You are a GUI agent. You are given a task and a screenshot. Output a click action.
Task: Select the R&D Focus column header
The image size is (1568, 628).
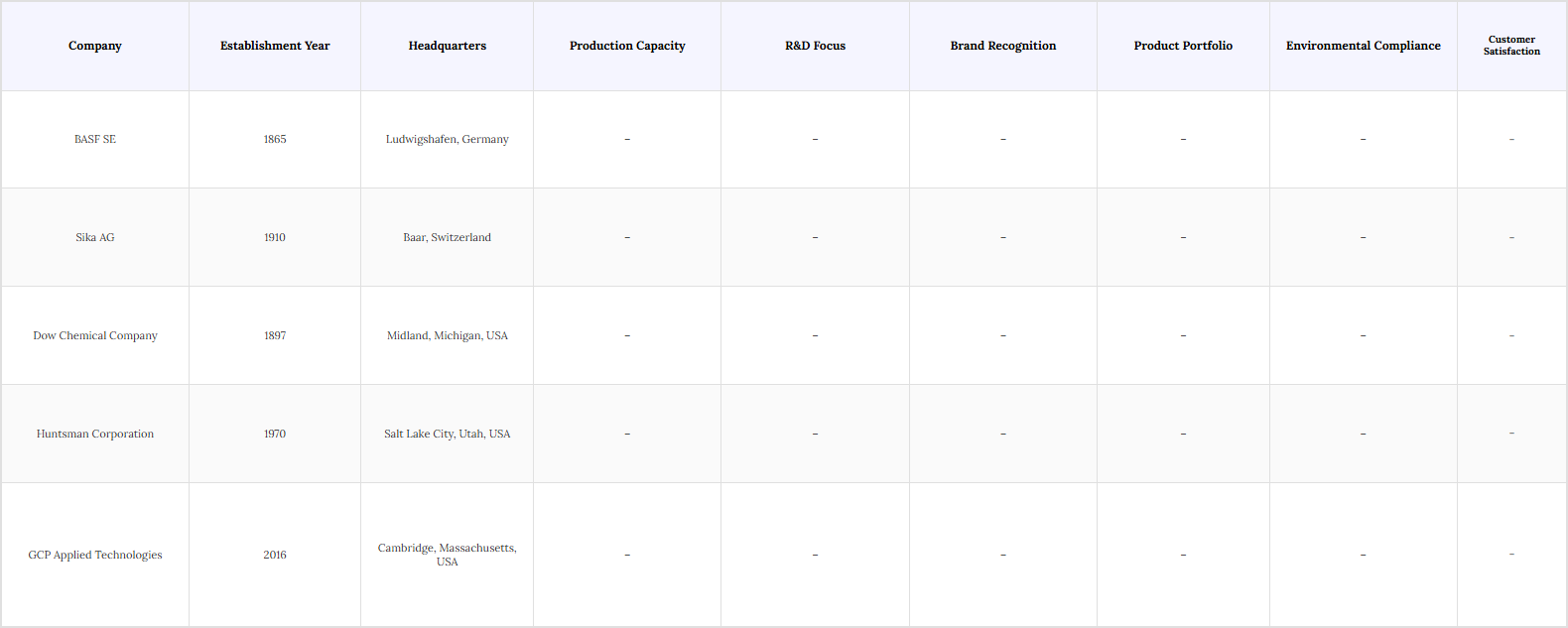pyautogui.click(x=815, y=46)
